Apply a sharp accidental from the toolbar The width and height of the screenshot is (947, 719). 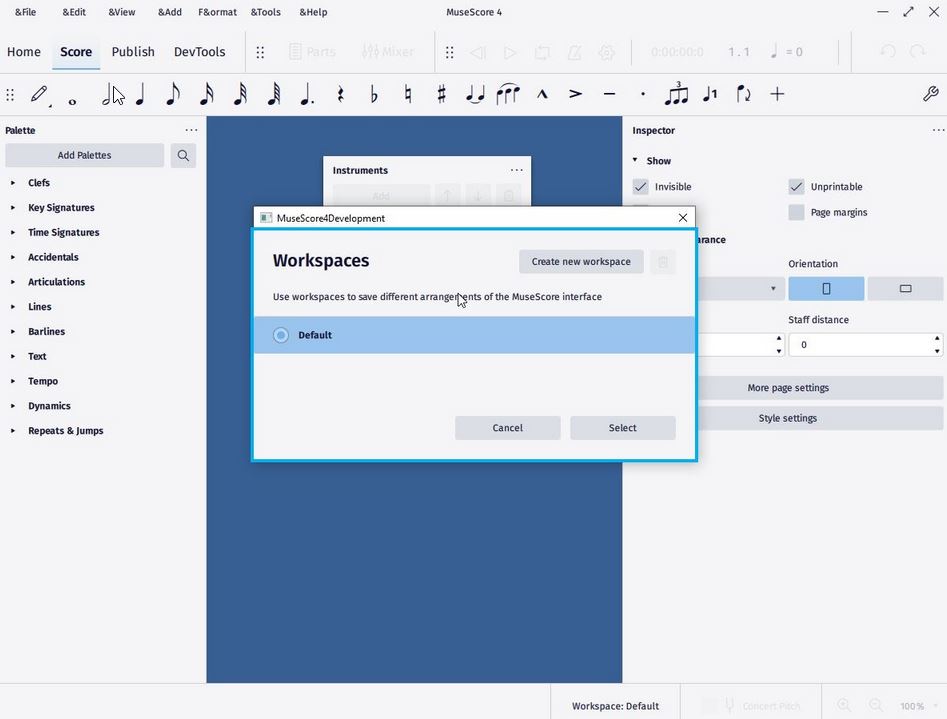(440, 94)
